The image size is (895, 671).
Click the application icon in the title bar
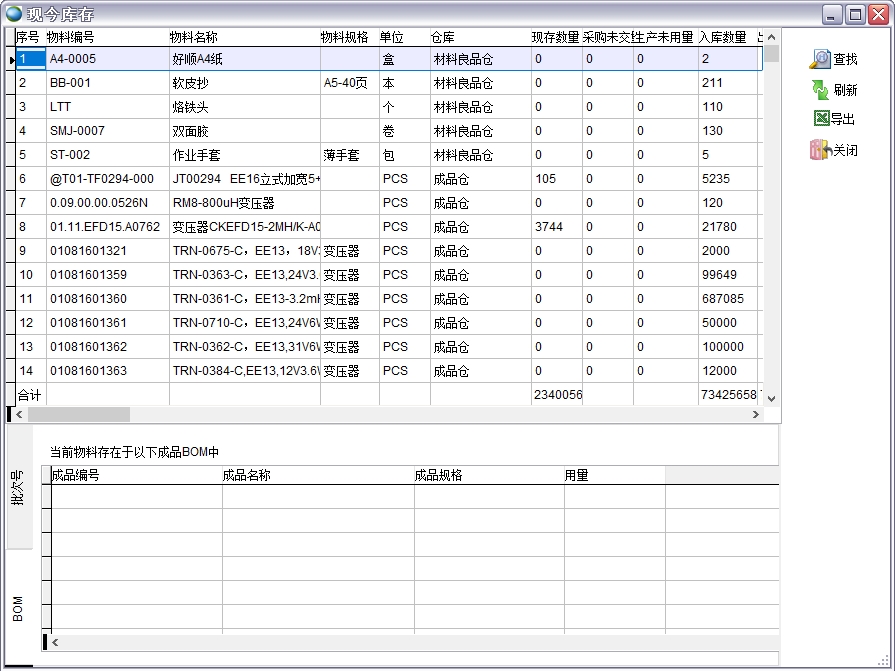[x=12, y=12]
